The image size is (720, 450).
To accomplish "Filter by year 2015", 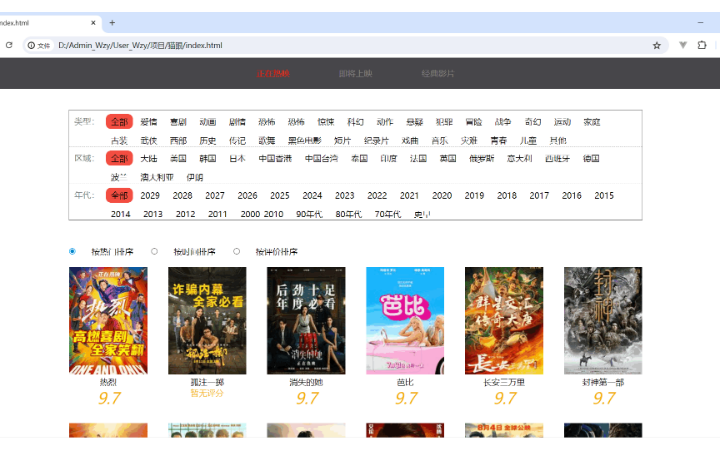I will pyautogui.click(x=604, y=196).
